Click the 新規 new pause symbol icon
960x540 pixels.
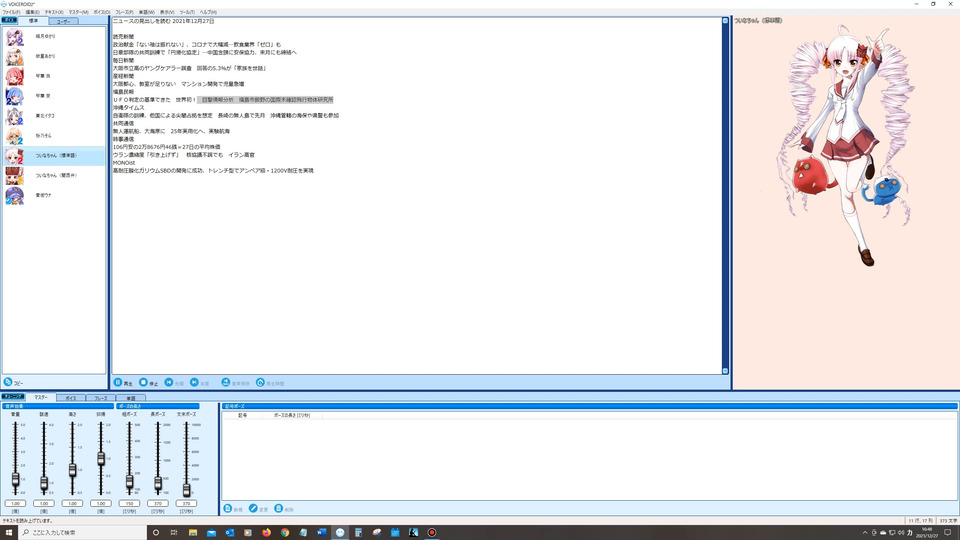[228, 509]
